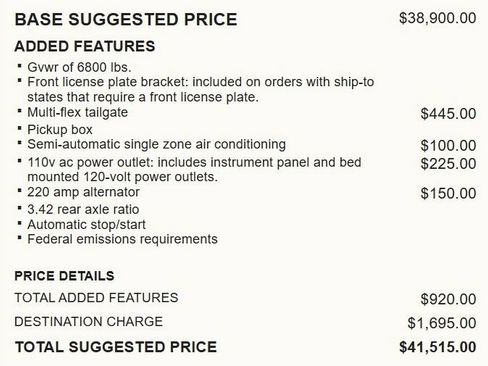Click the 220 amp alternator item
Screen dimensions: 488x366
83,192
